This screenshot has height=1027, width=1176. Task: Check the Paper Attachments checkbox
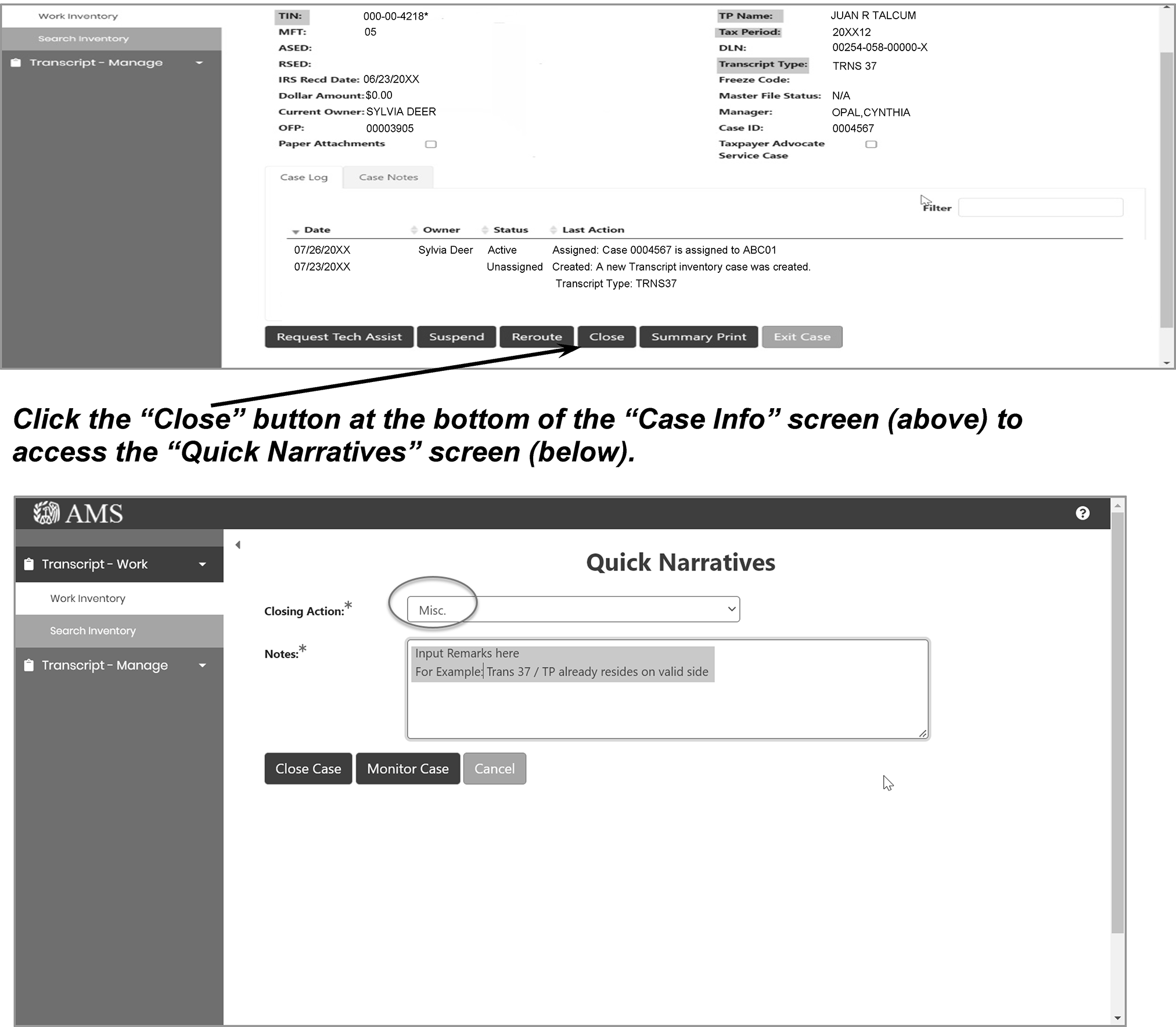pos(431,145)
